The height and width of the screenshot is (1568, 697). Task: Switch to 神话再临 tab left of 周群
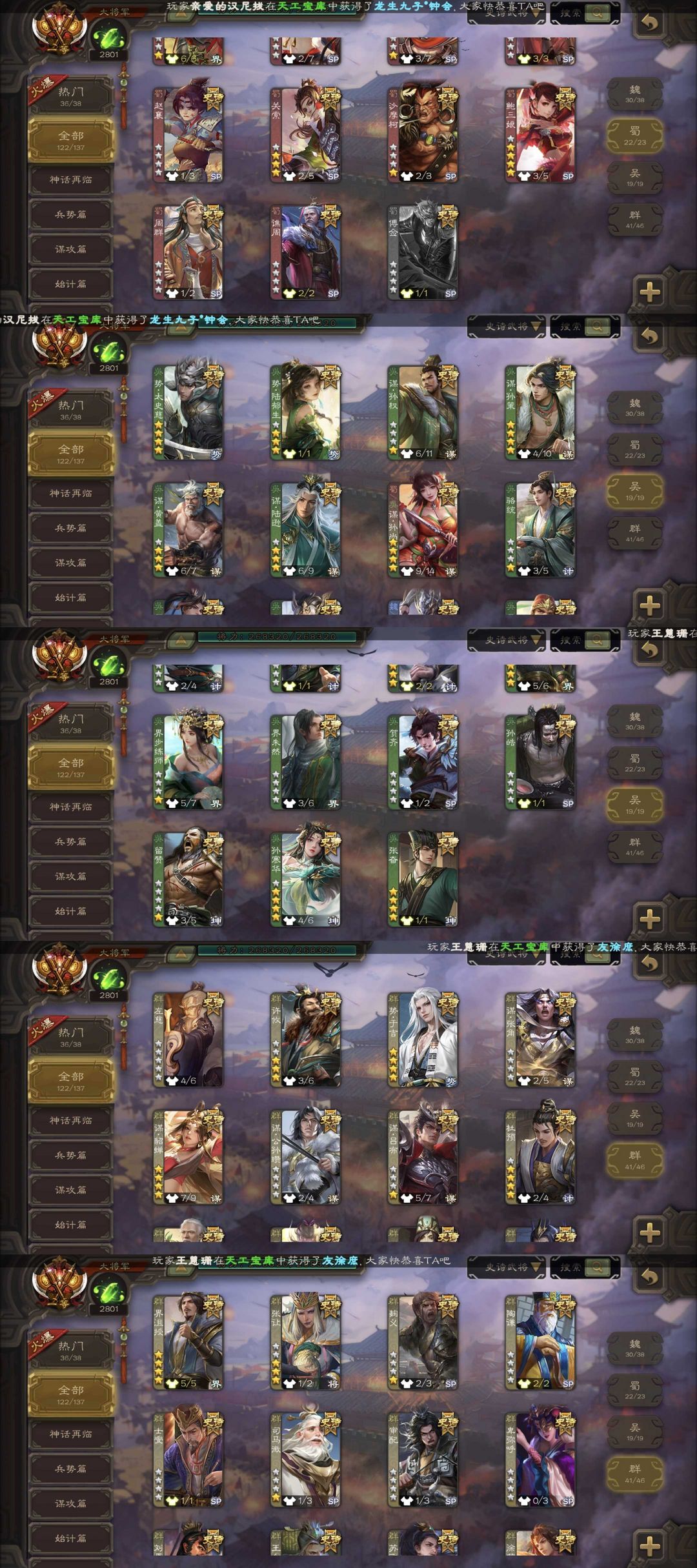pos(70,179)
